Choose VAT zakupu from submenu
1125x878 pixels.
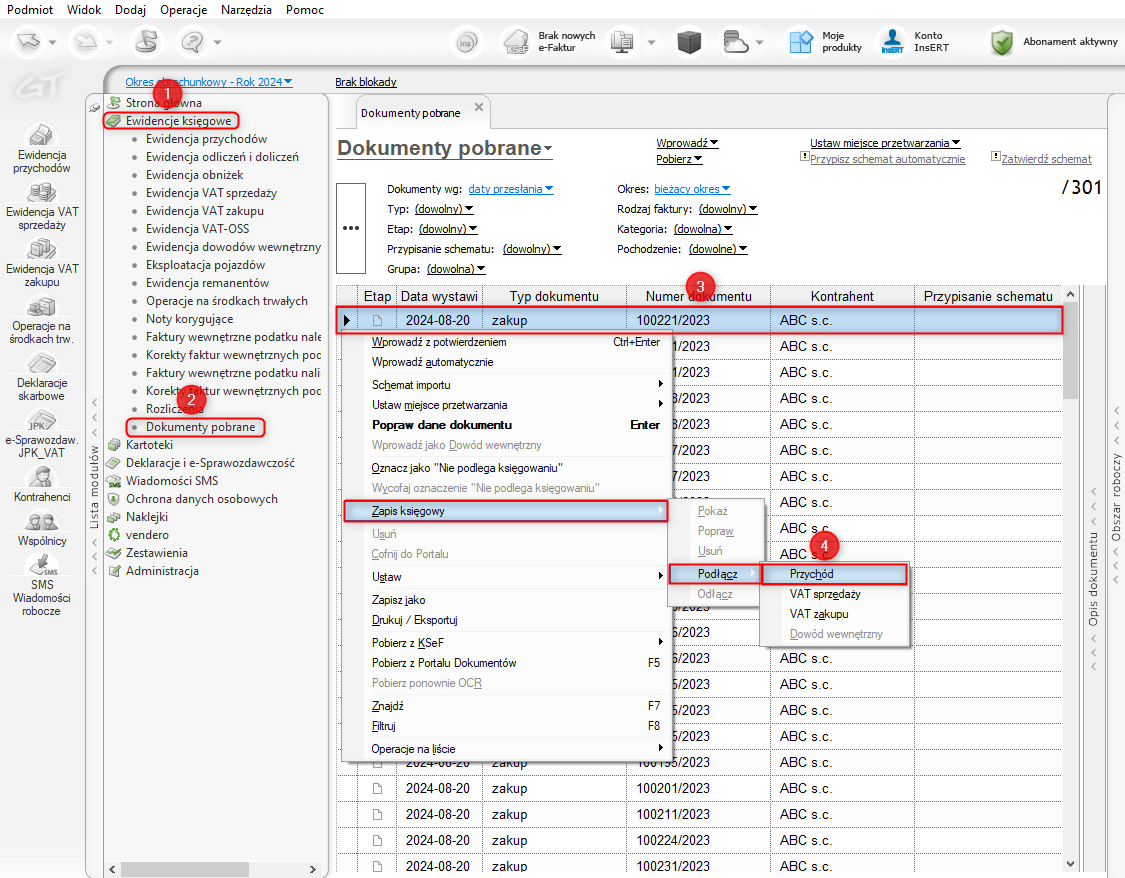tap(818, 614)
